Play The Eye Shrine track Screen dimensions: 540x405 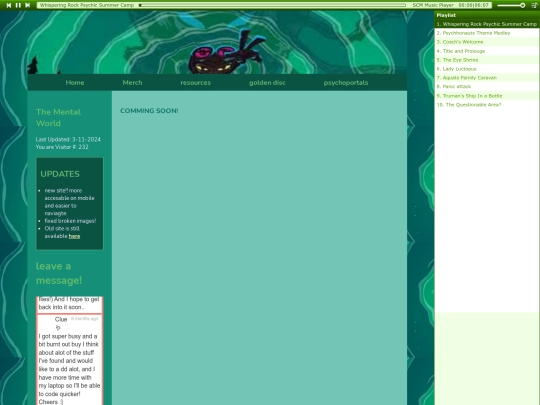click(487, 60)
